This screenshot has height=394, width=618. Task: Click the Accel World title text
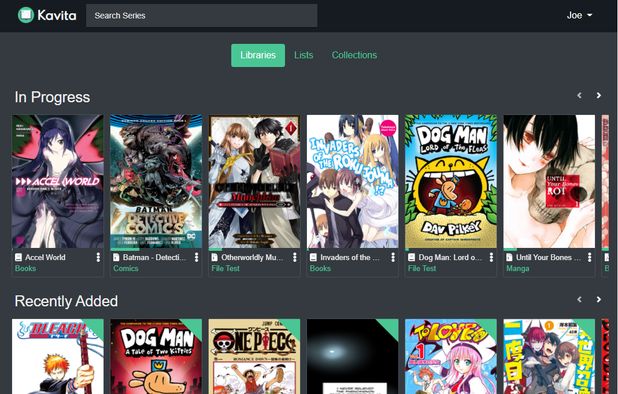pyautogui.click(x=45, y=257)
